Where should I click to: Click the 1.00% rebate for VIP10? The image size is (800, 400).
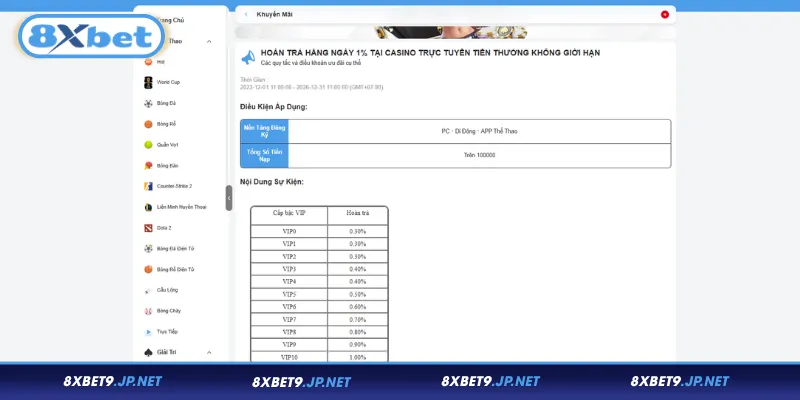pos(358,357)
